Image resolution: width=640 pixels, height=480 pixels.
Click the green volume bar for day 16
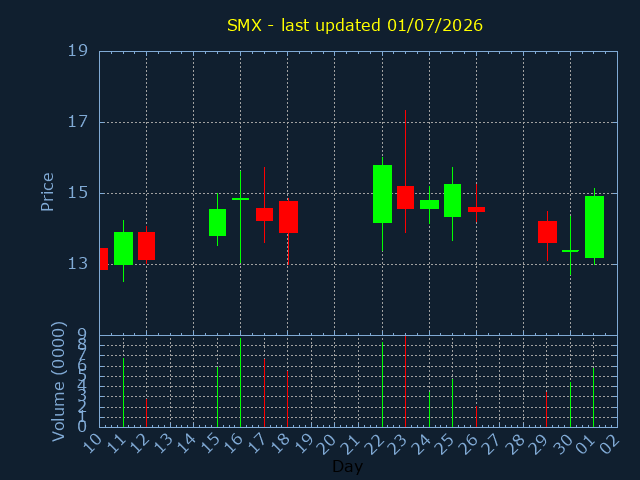tap(240, 382)
